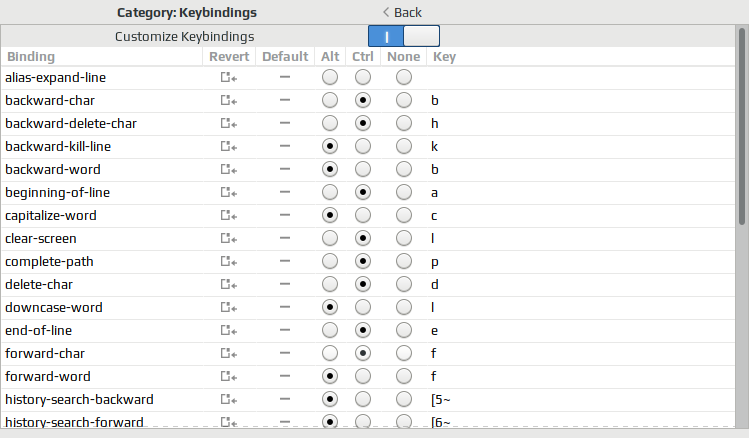
Task: Click revert icon for backward-char
Action: coord(229,100)
